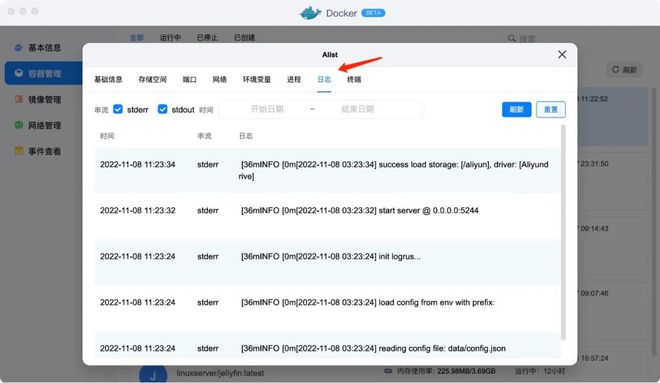The width and height of the screenshot is (660, 383).
Task: Select the log row 'init logrus...'
Action: point(327,262)
